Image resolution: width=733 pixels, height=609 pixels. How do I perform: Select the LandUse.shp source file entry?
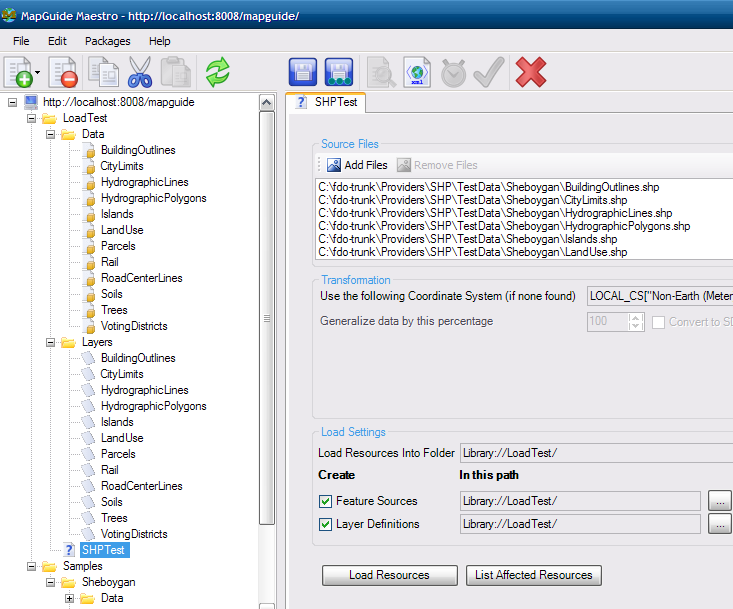click(473, 252)
